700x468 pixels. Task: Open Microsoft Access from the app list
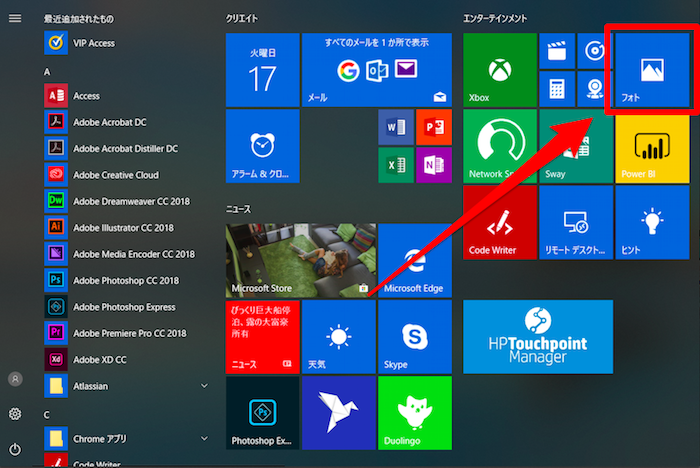[x=127, y=96]
